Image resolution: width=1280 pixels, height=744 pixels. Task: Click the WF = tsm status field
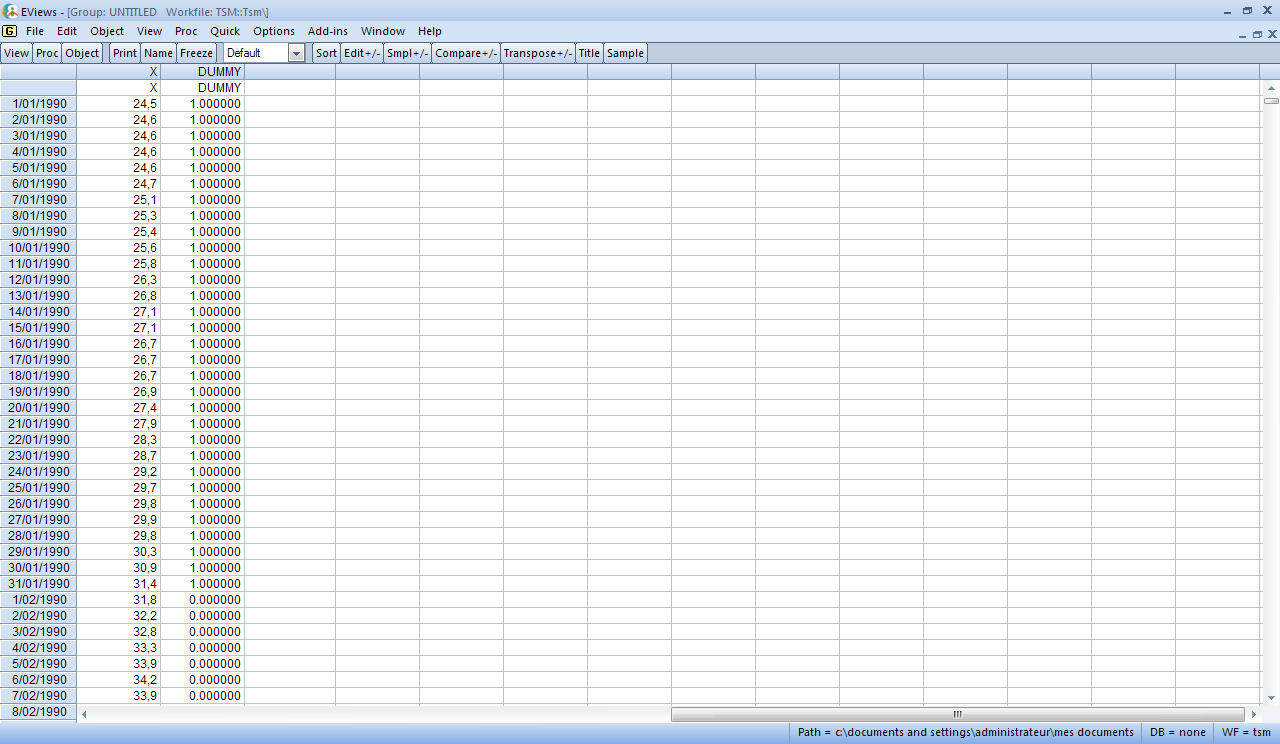tap(1246, 732)
